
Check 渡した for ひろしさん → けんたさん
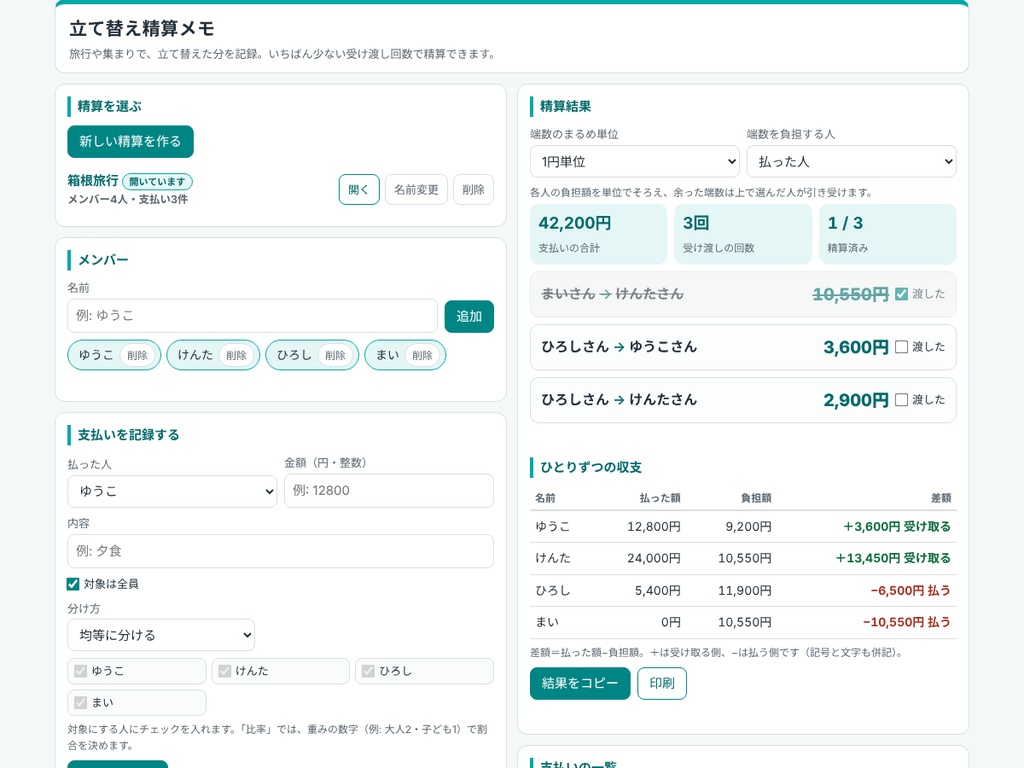click(x=901, y=400)
